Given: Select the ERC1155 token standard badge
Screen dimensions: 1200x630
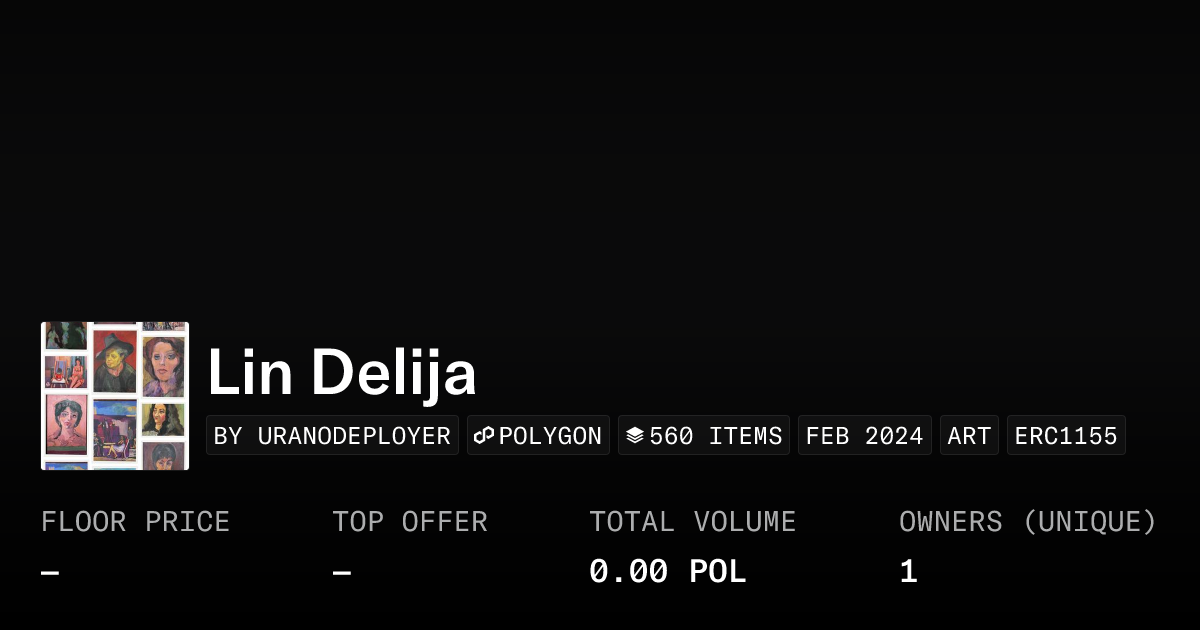Looking at the screenshot, I should 1065,436.
